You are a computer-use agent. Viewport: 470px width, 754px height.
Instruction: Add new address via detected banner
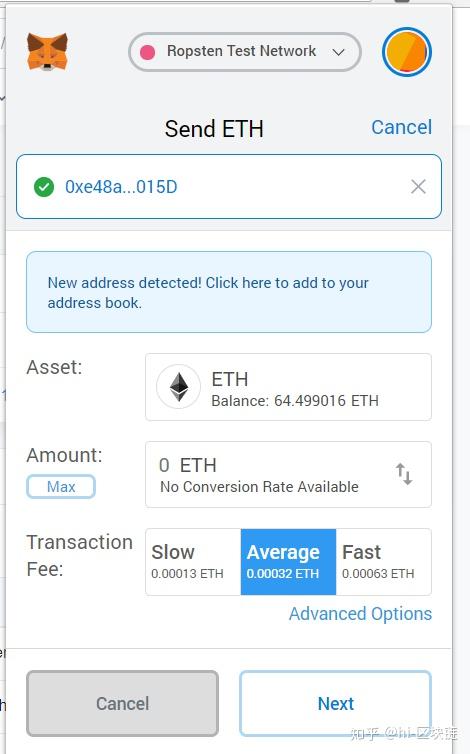[229, 292]
